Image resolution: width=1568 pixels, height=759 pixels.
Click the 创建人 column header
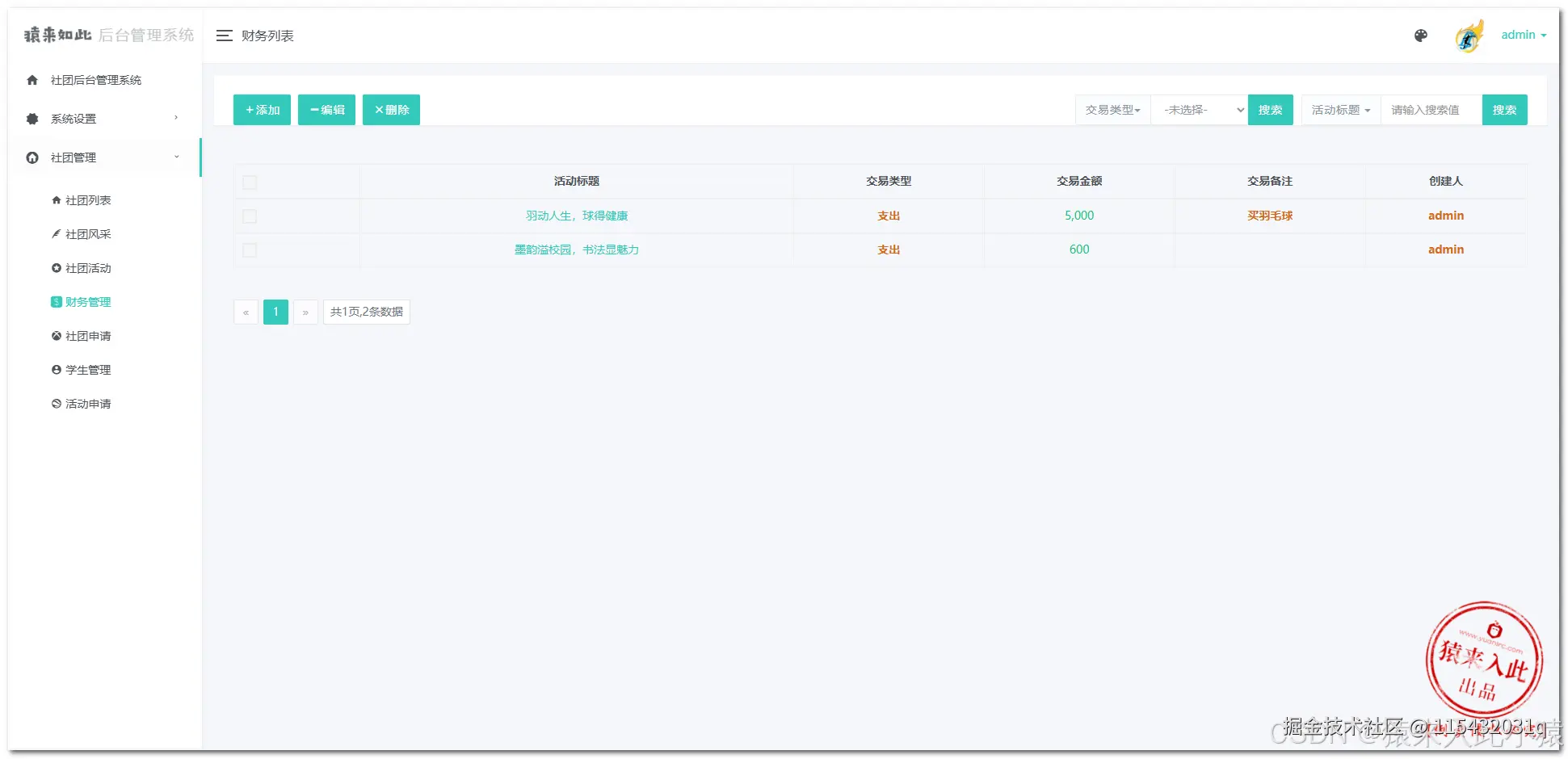(1446, 181)
